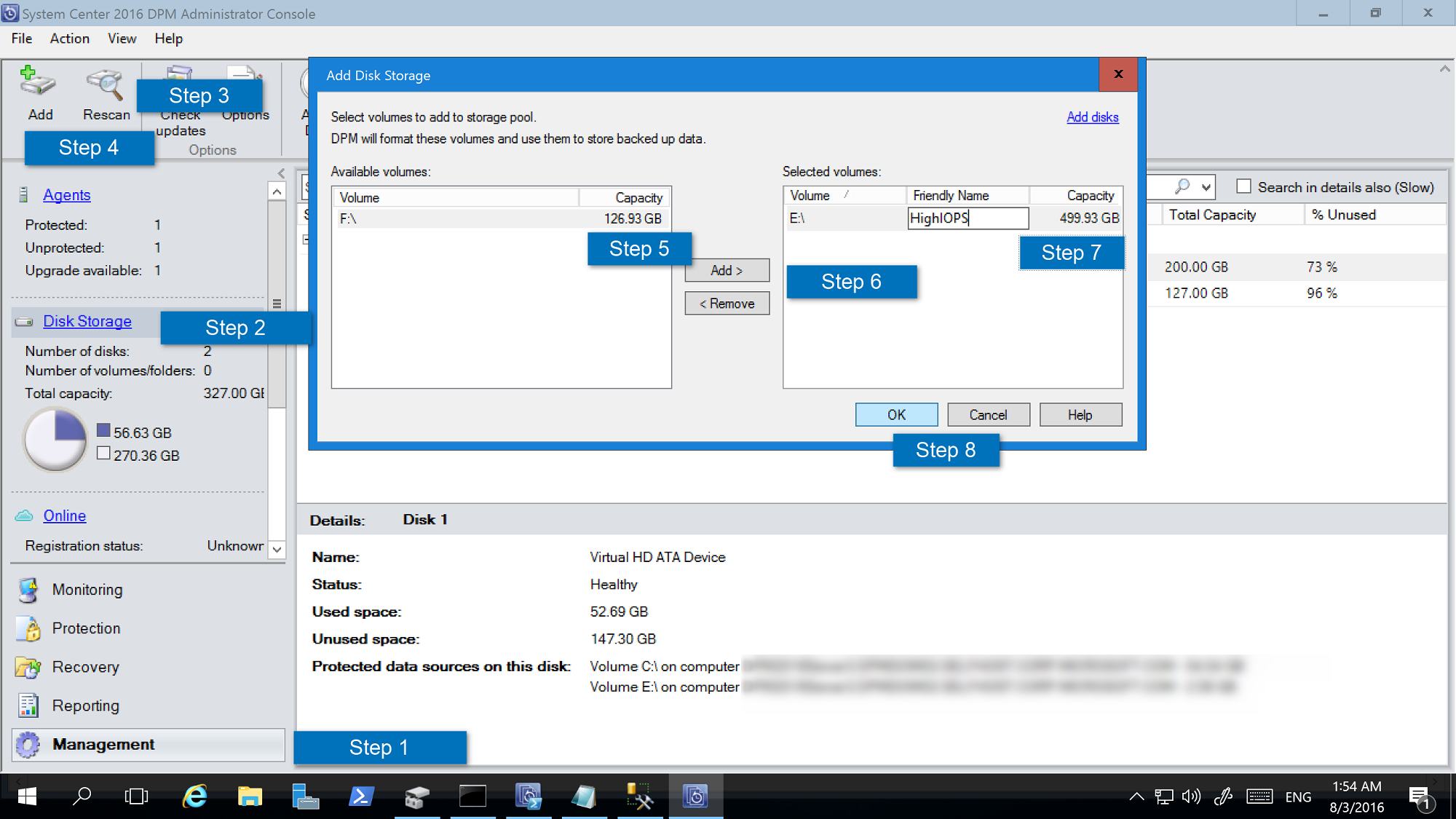Expand the Disk Storage section
Screen dimensions: 1456x819
pyautogui.click(x=87, y=320)
